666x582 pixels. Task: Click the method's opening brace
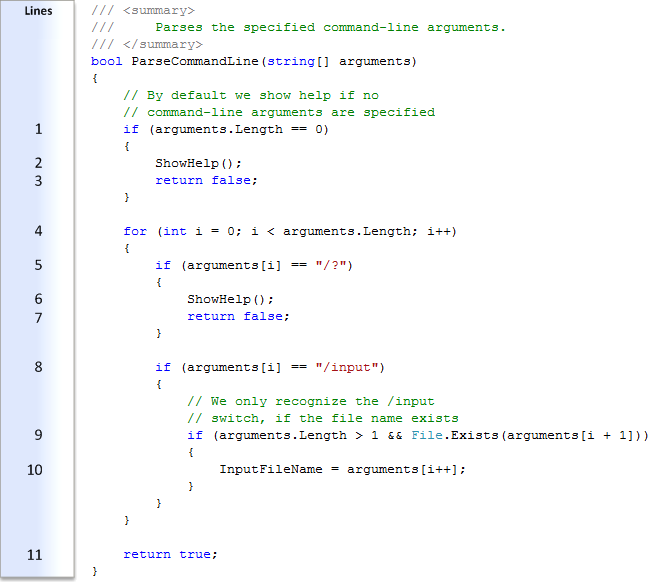(95, 79)
